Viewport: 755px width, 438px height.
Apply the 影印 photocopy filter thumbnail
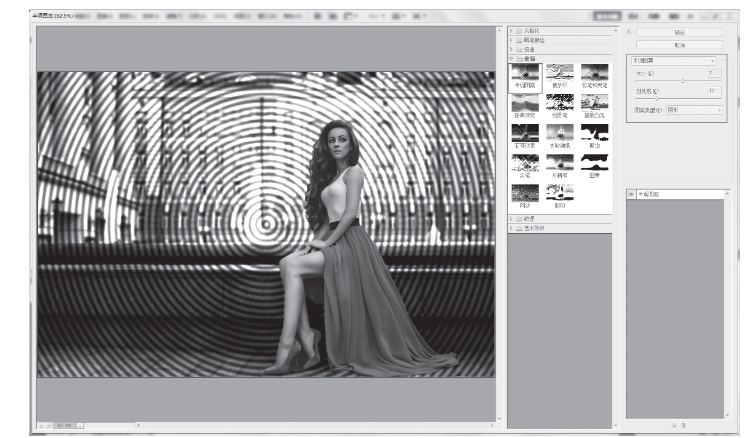click(559, 192)
